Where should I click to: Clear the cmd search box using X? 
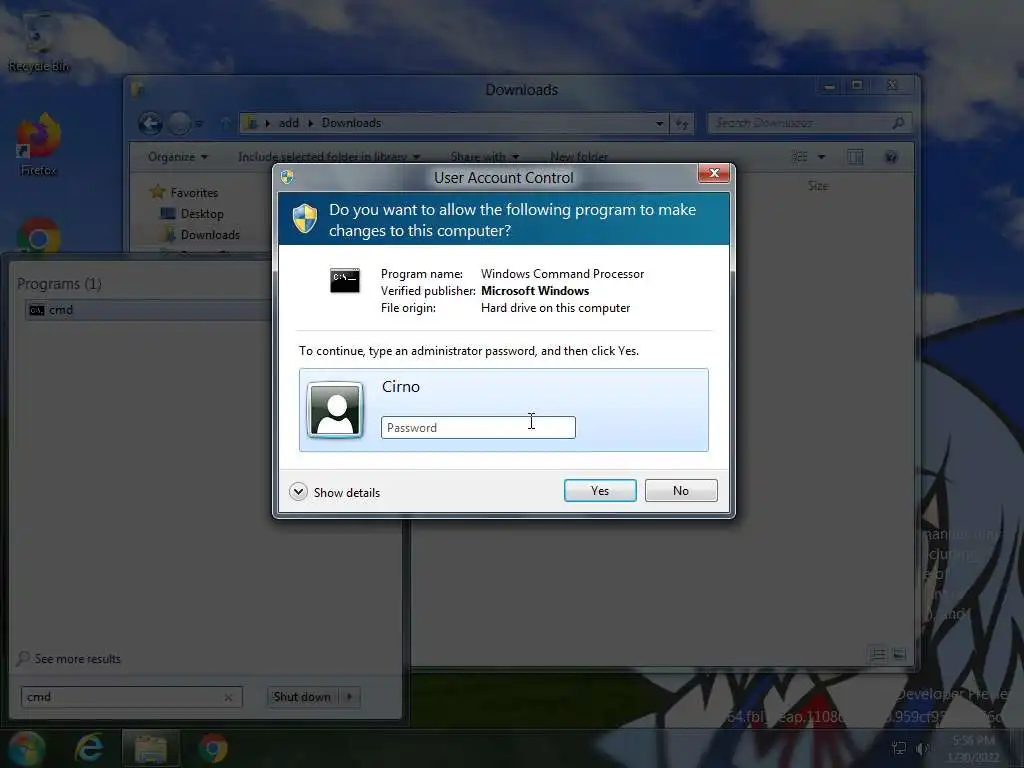[x=228, y=697]
